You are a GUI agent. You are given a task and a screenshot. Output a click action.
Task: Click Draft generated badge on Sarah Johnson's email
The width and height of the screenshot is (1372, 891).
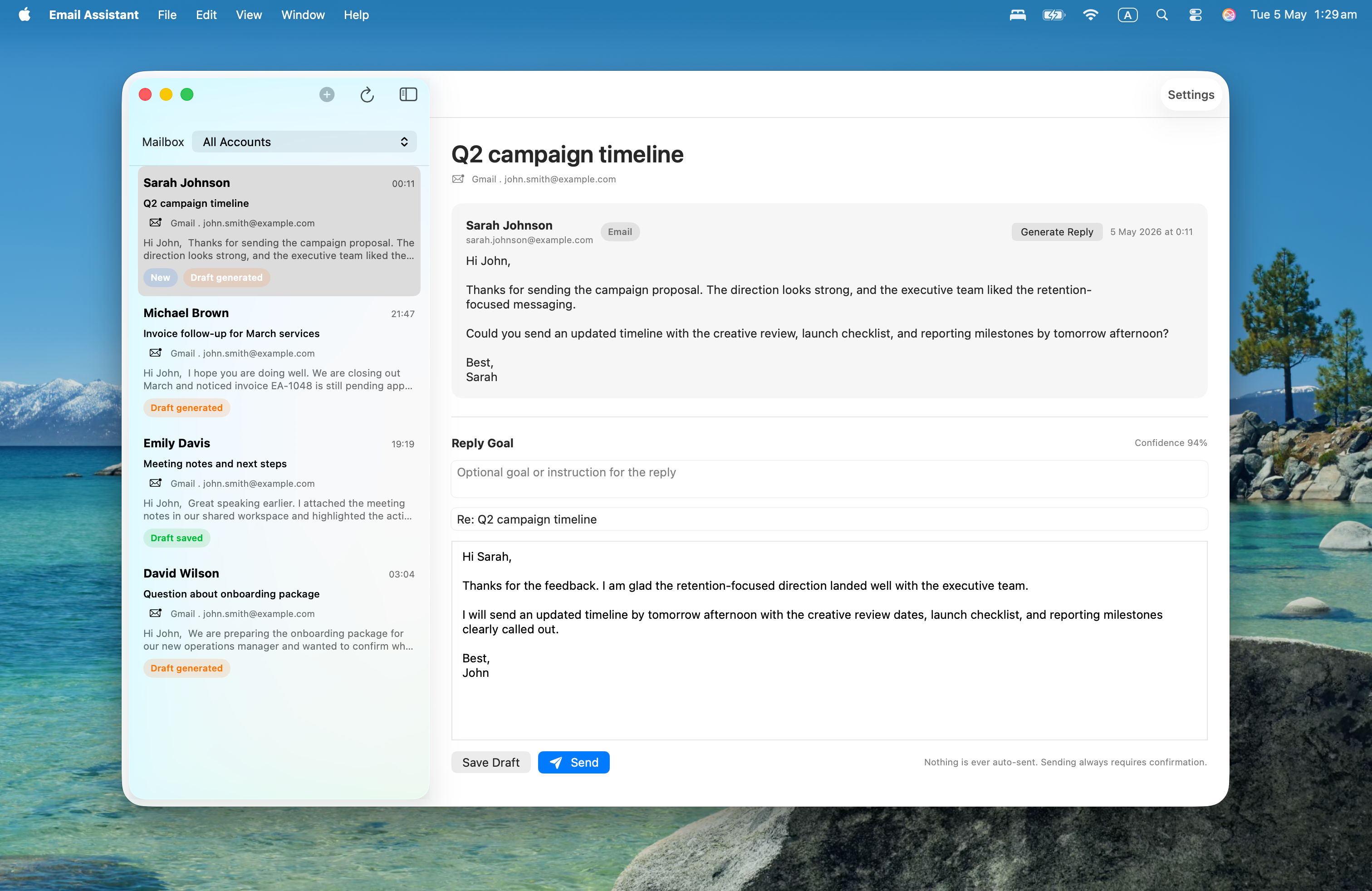pos(226,277)
